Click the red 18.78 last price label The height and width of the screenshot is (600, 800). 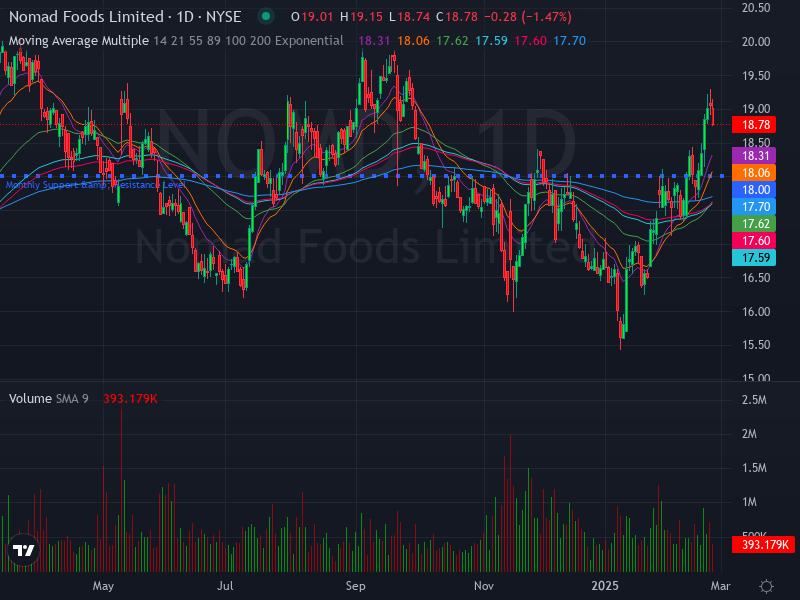click(x=756, y=125)
